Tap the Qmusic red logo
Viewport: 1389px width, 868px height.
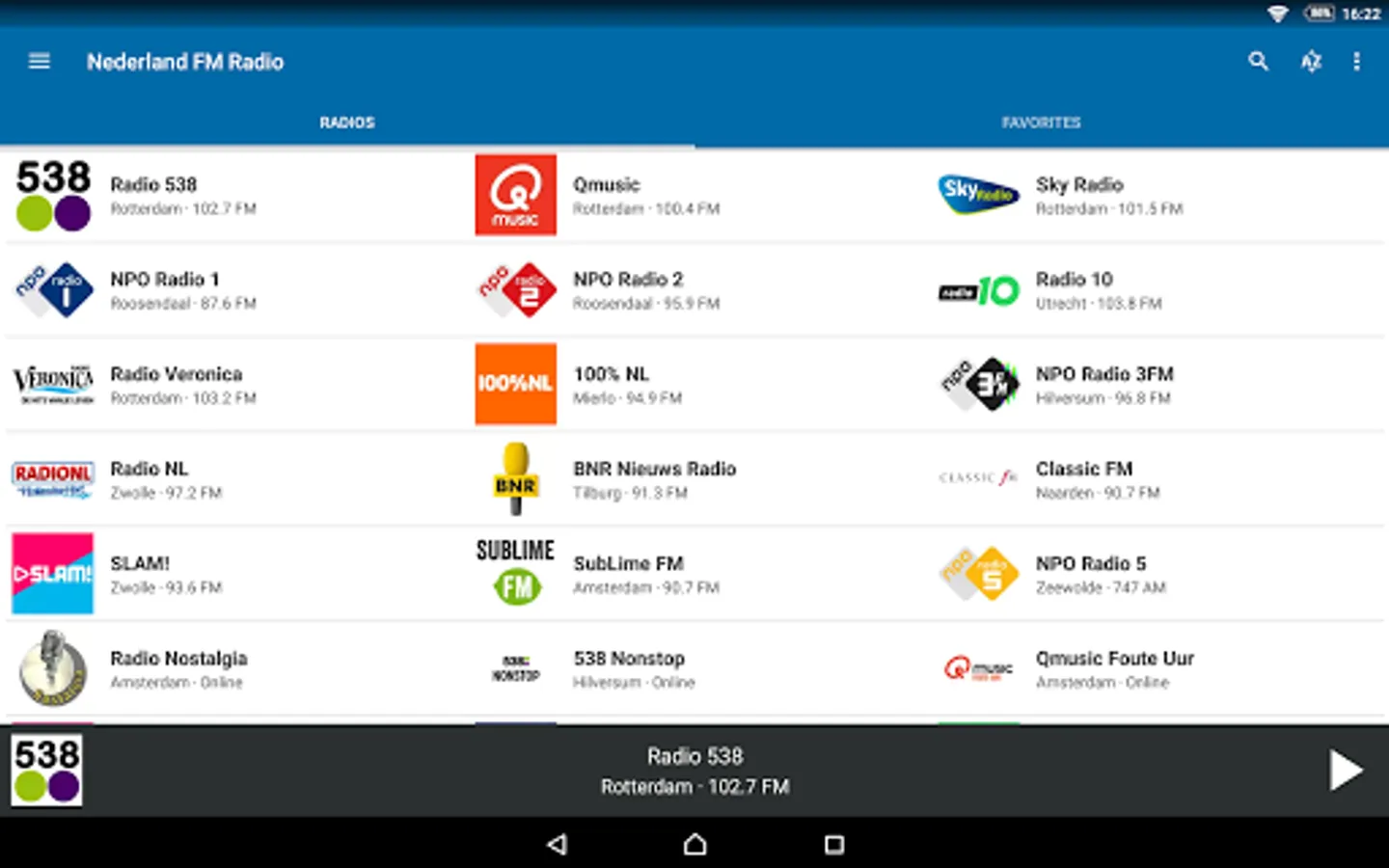(516, 195)
